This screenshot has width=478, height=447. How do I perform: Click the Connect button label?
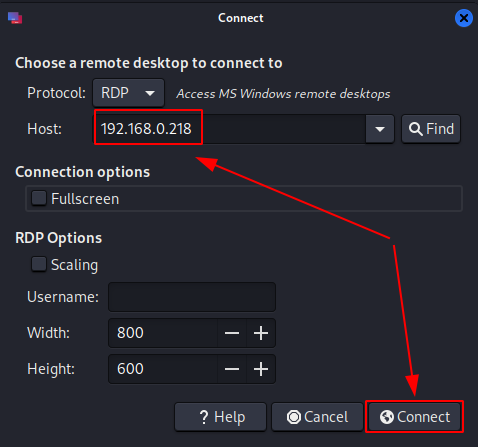coord(424,417)
